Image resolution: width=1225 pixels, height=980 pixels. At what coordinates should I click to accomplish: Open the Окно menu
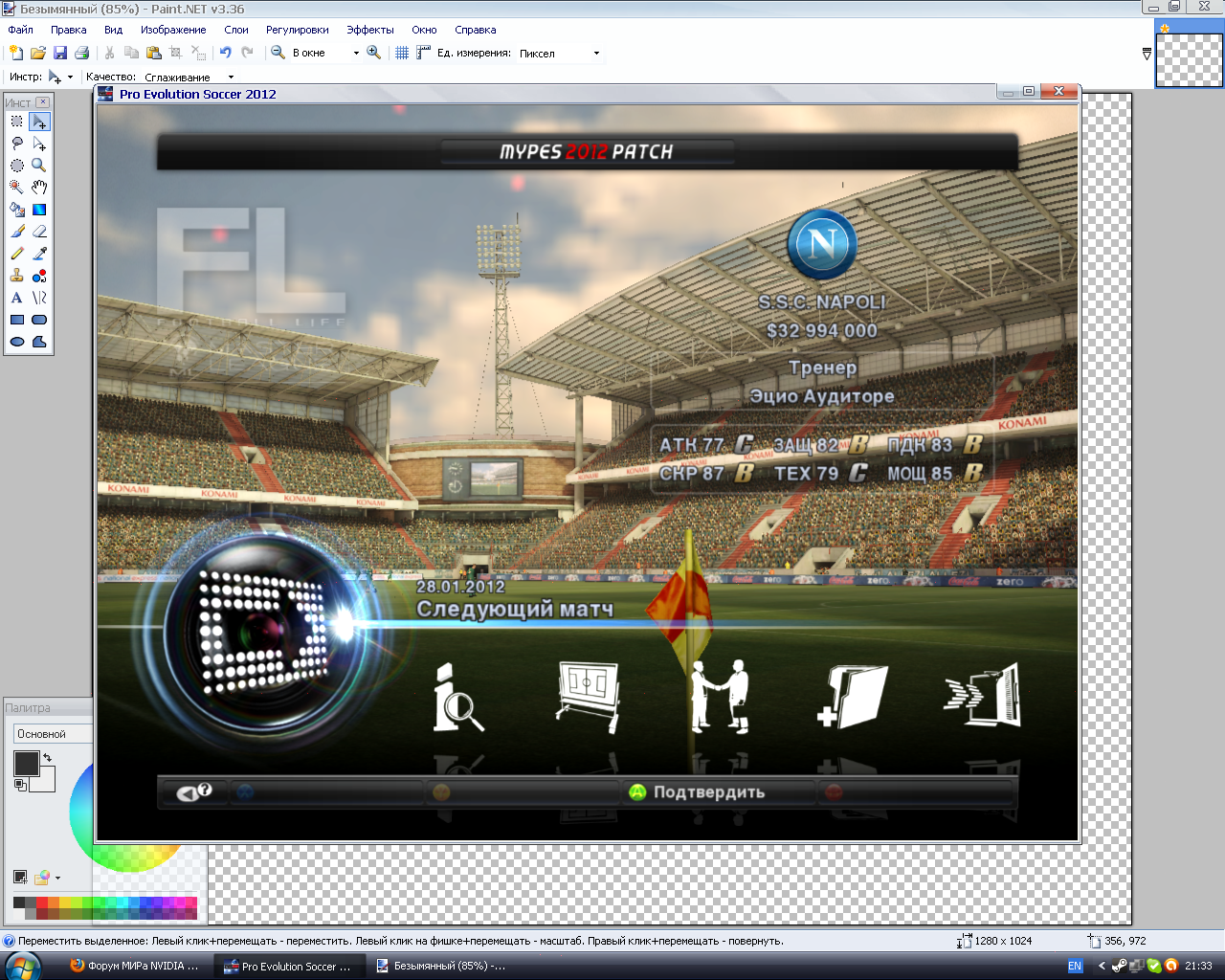(x=424, y=30)
